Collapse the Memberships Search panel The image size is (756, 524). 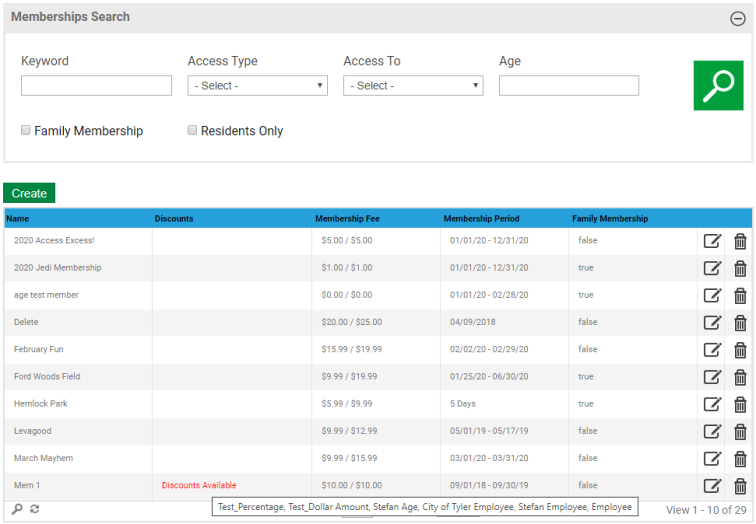coord(738,18)
